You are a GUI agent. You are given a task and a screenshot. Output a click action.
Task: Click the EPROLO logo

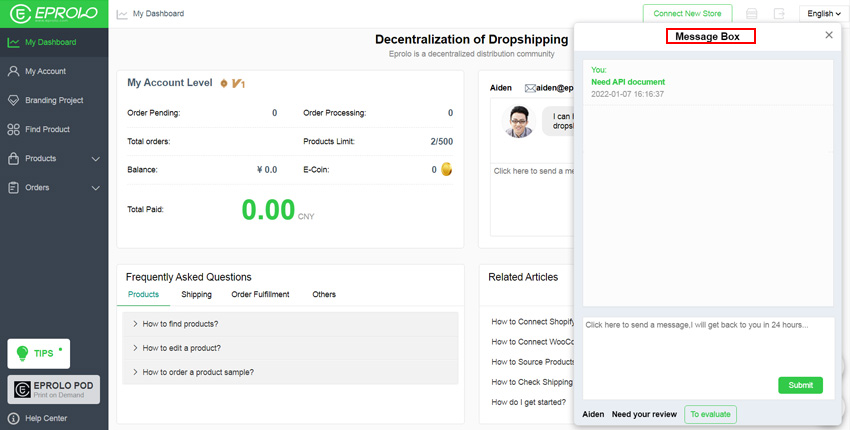pyautogui.click(x=54, y=14)
